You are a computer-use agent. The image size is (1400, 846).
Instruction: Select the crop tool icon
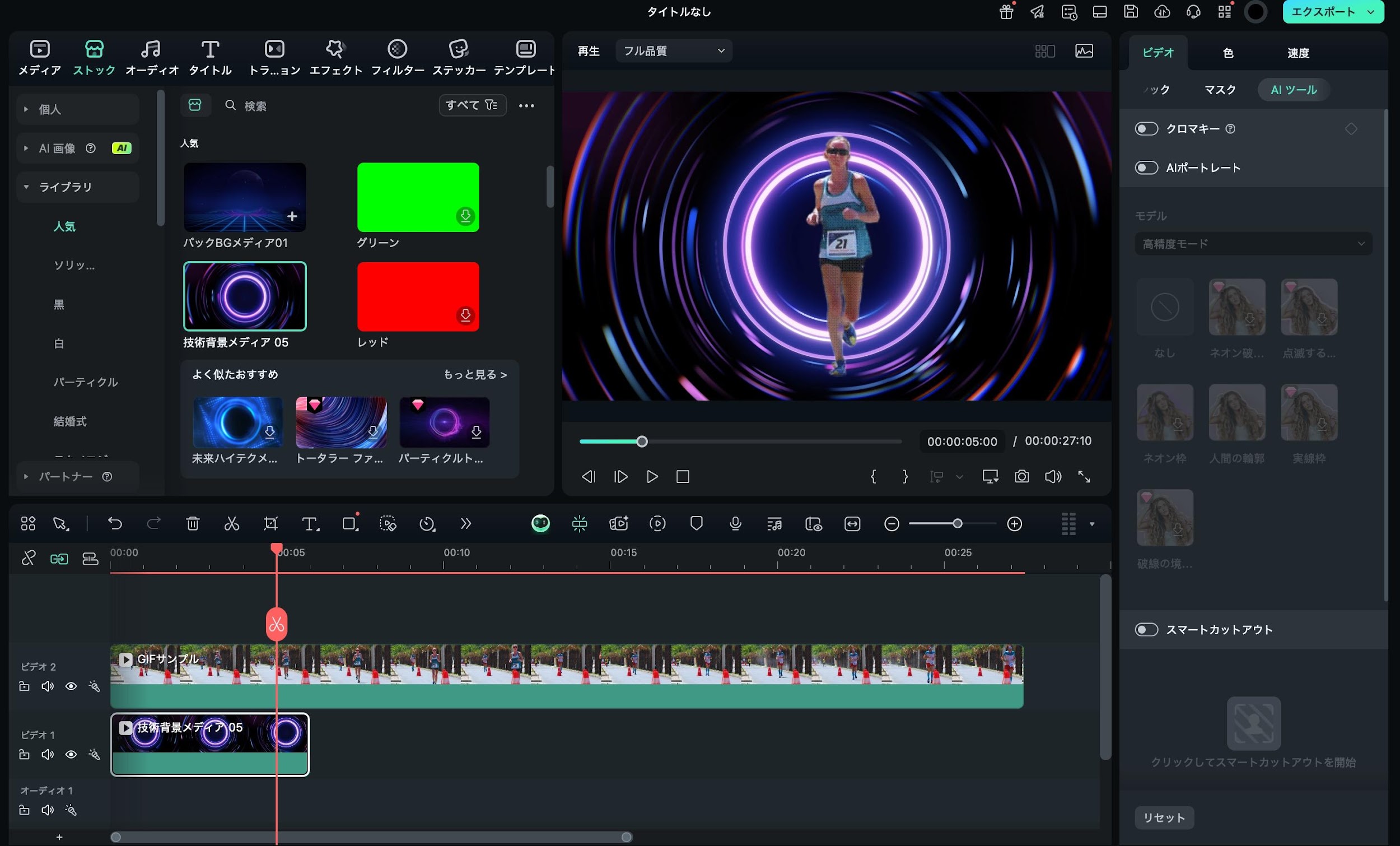pos(270,523)
